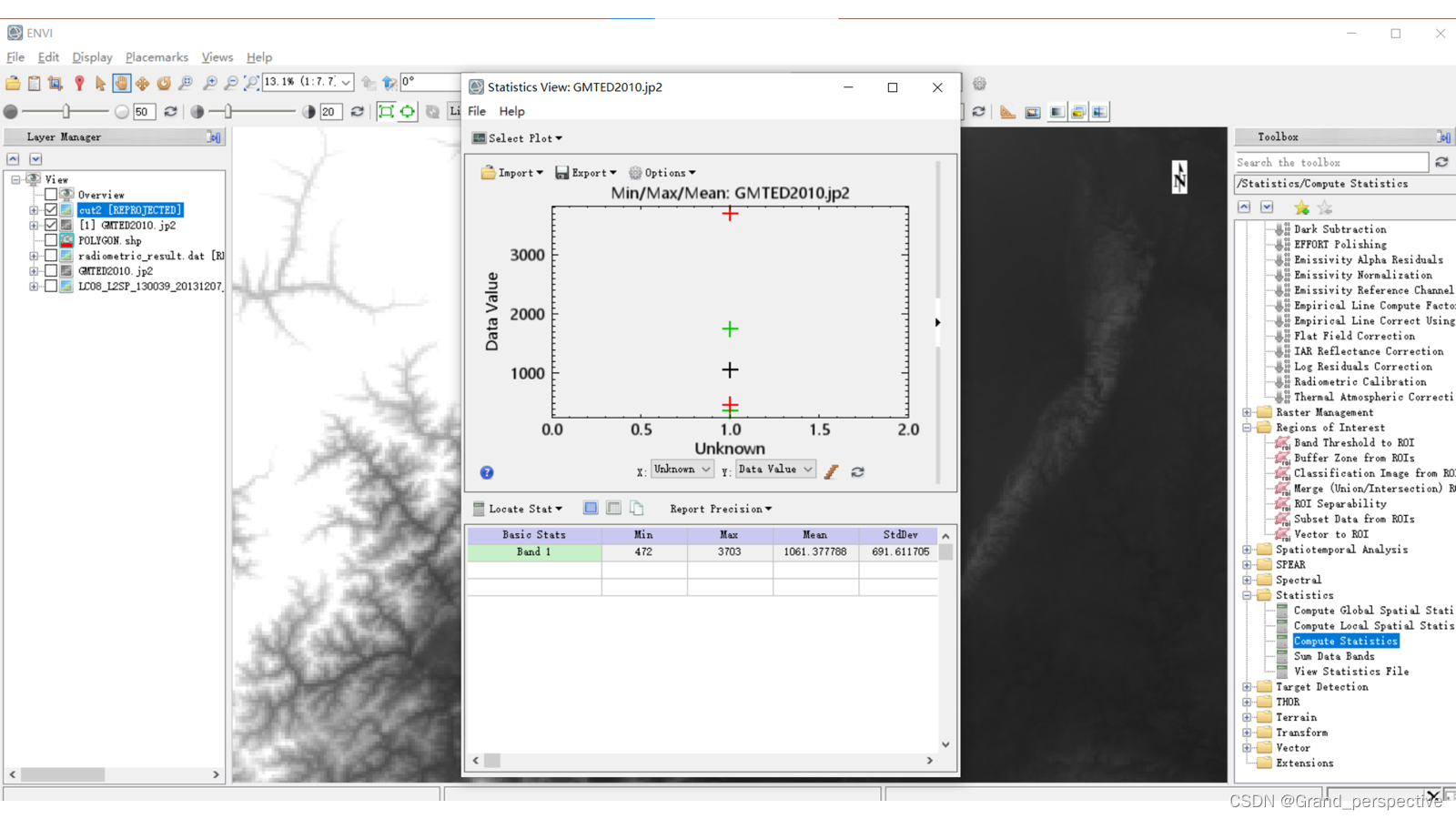This screenshot has width=1456, height=819.
Task: Click the blue help question mark icon
Action: click(x=487, y=472)
